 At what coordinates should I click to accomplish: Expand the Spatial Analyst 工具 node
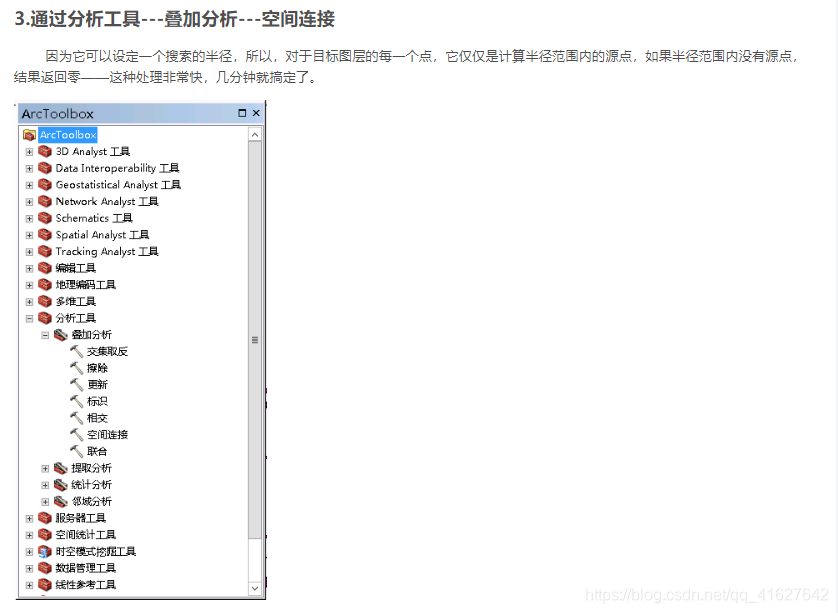pos(29,235)
